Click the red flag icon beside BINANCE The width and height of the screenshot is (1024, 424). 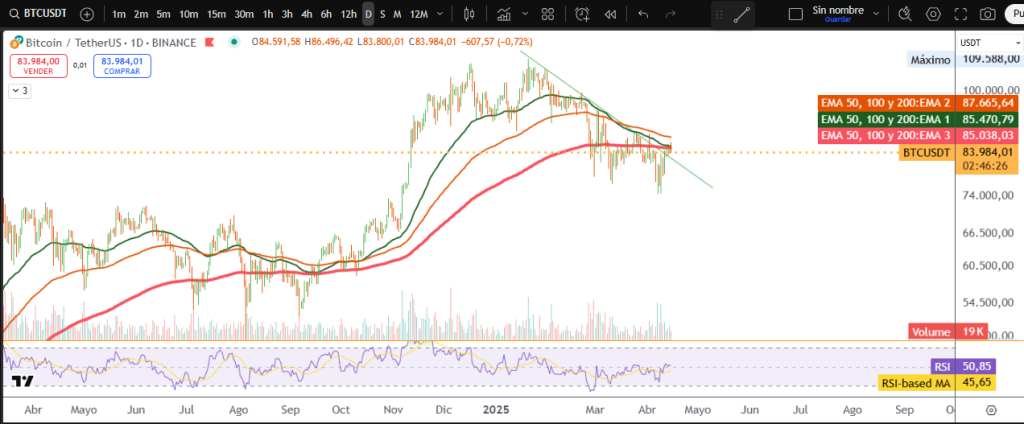(x=210, y=42)
